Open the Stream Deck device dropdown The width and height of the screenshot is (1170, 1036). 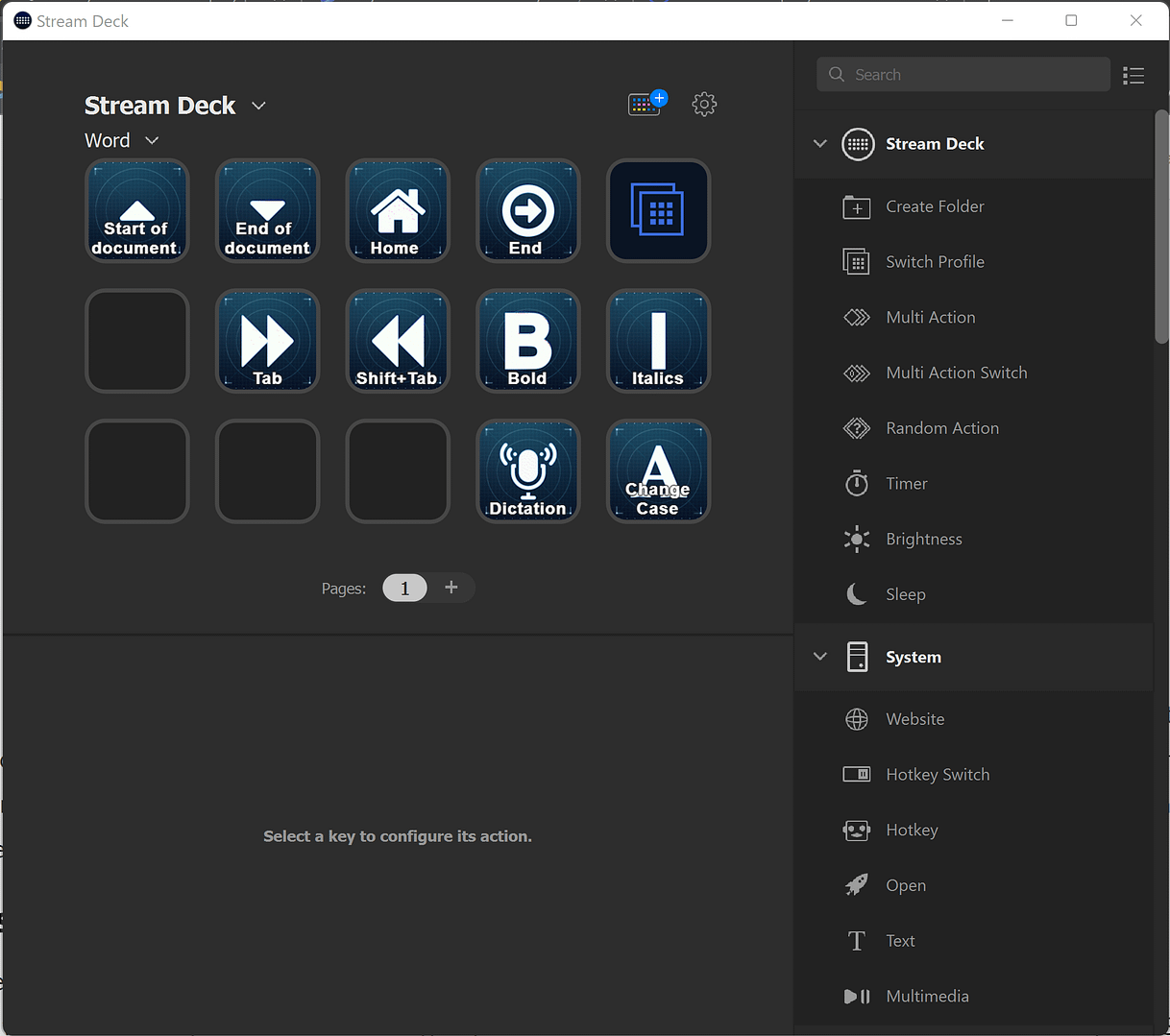[258, 106]
